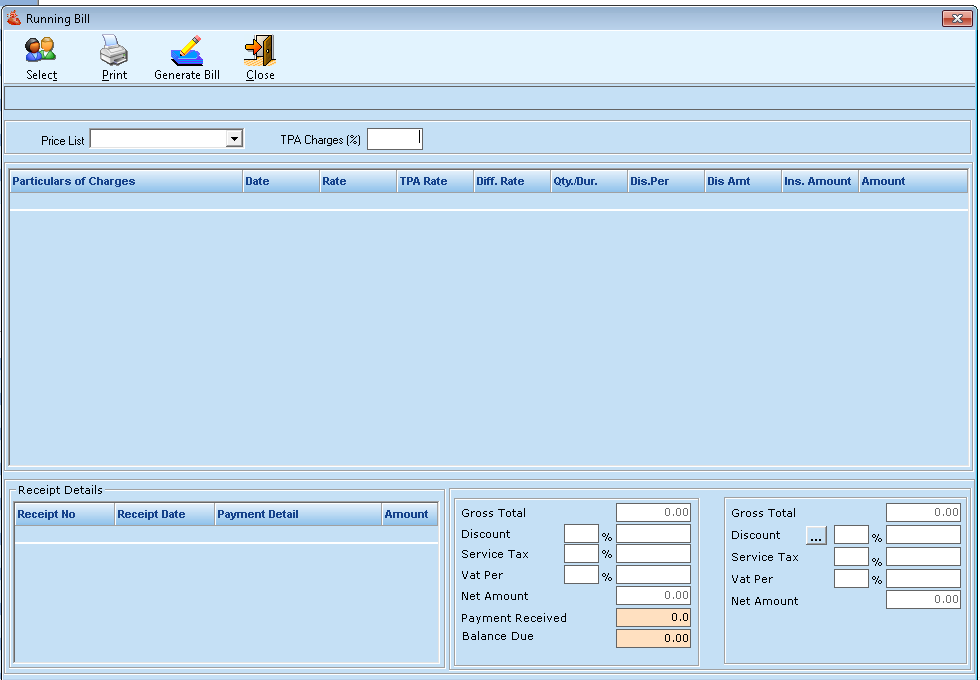980x680 pixels.
Task: Click the Select patient icon
Action: 41,51
